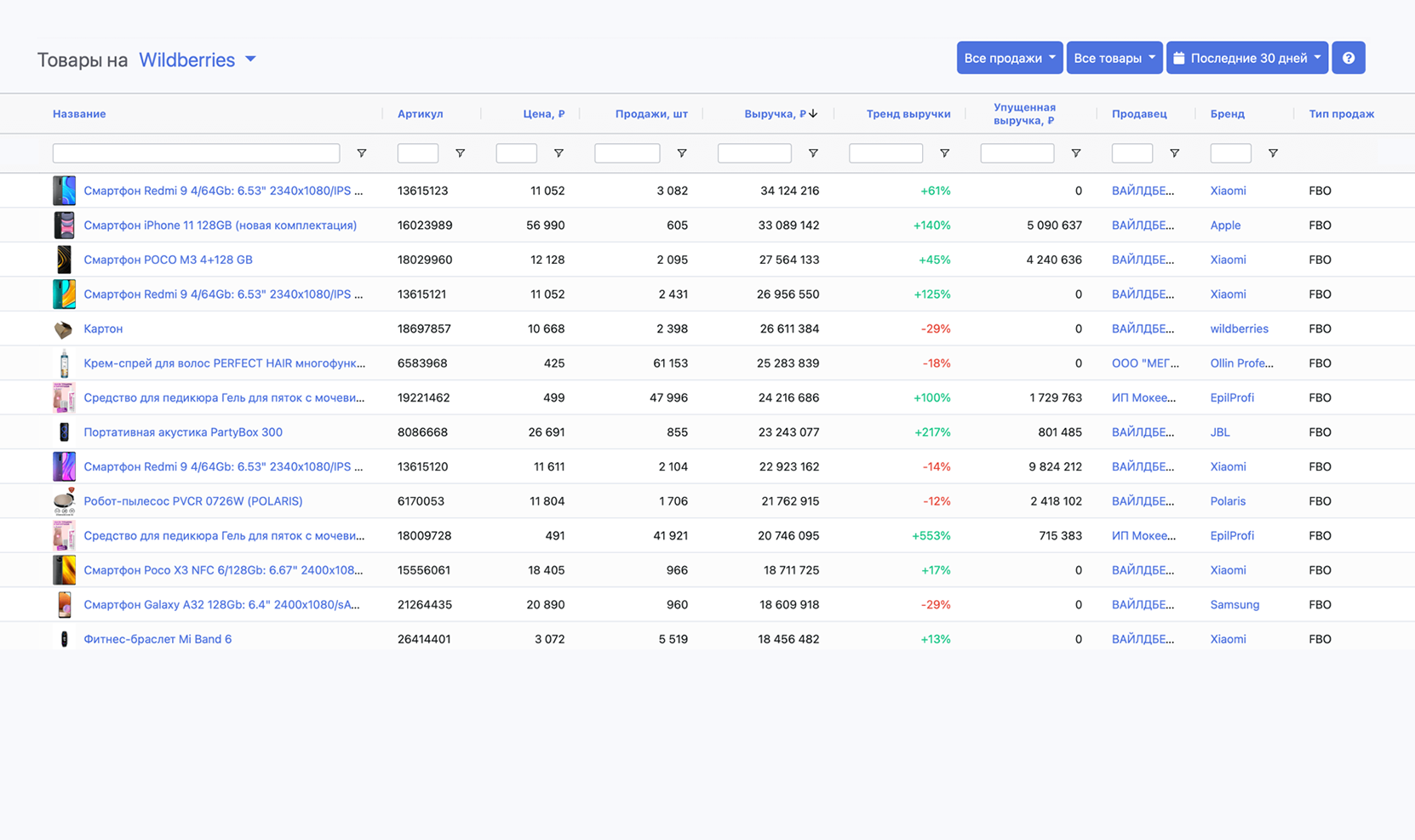The height and width of the screenshot is (840, 1415).
Task: Sort by Название column header
Action: [79, 114]
